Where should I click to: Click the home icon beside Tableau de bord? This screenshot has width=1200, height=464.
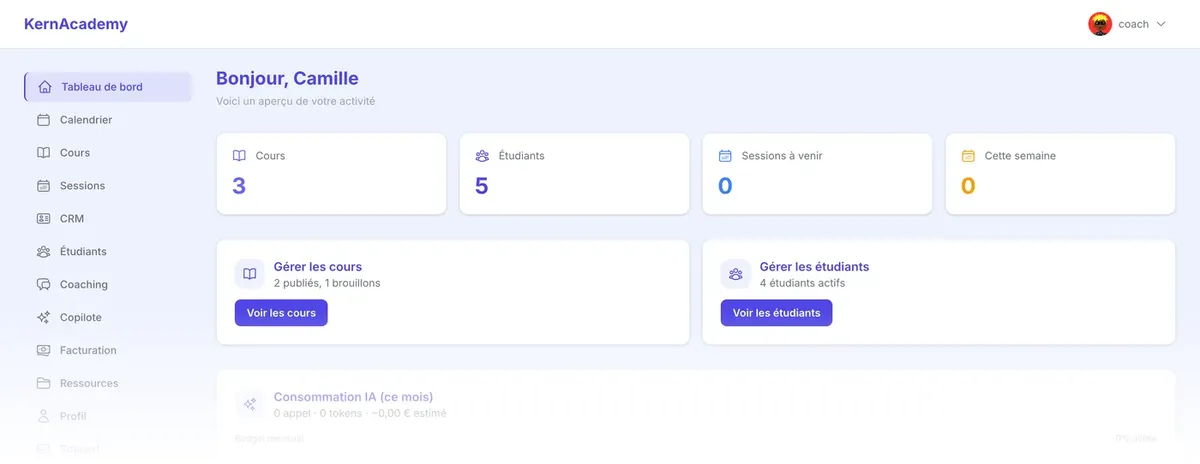[x=45, y=87]
